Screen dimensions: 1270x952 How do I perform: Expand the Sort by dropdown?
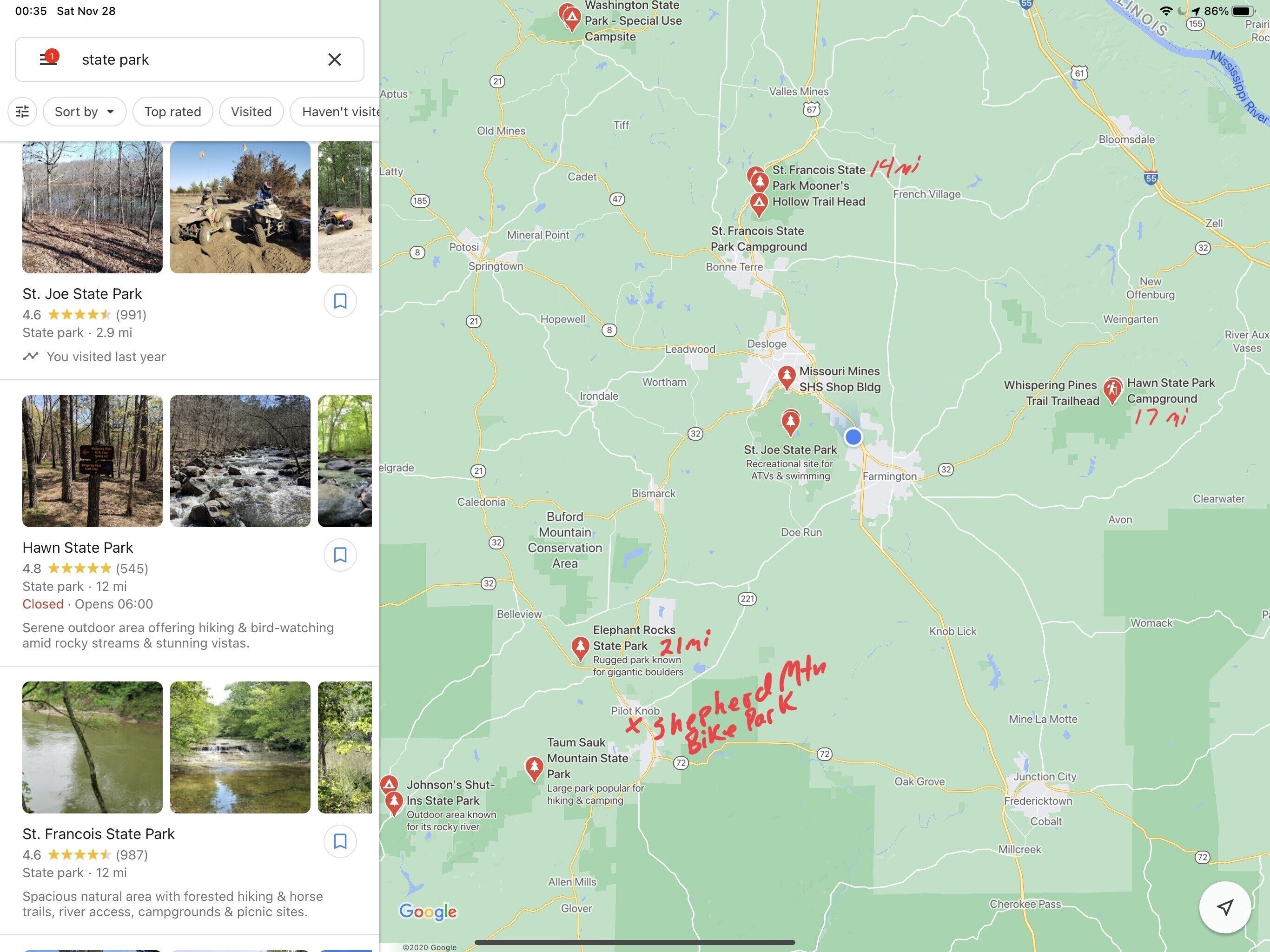pos(85,112)
